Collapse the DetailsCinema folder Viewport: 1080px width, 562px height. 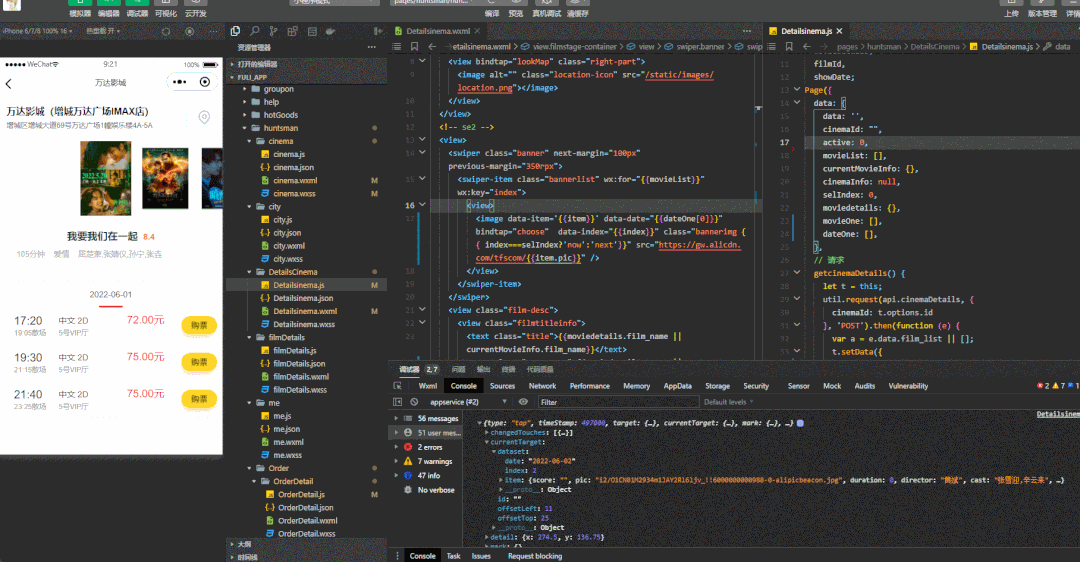click(292, 272)
